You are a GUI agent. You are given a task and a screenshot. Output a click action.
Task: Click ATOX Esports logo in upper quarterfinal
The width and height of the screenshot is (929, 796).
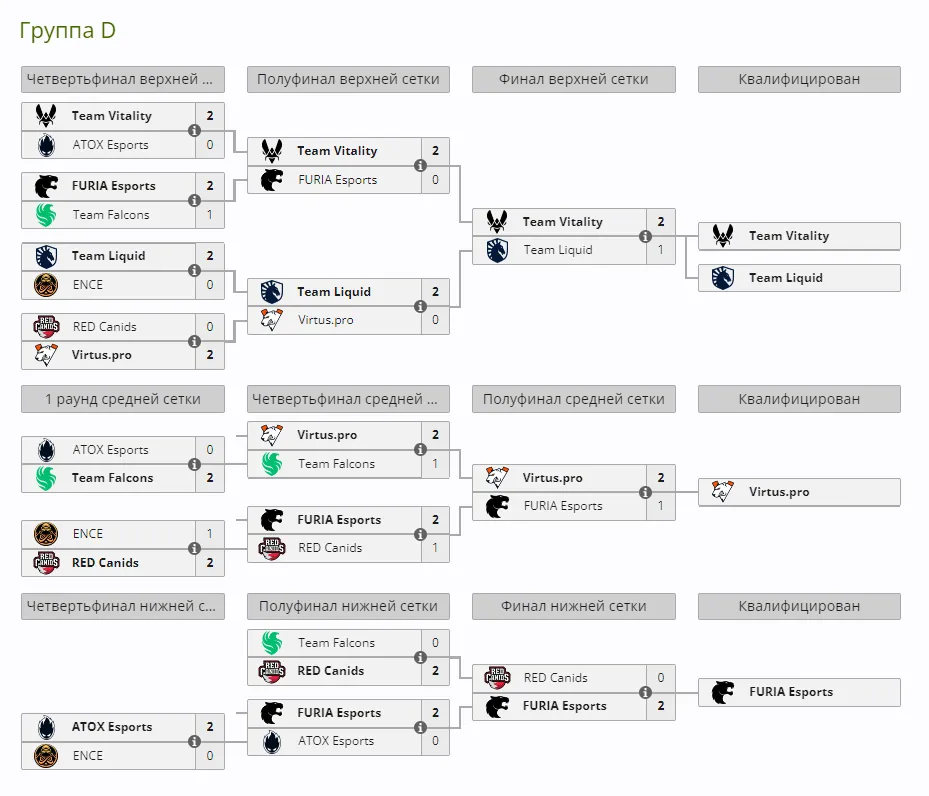[46, 145]
